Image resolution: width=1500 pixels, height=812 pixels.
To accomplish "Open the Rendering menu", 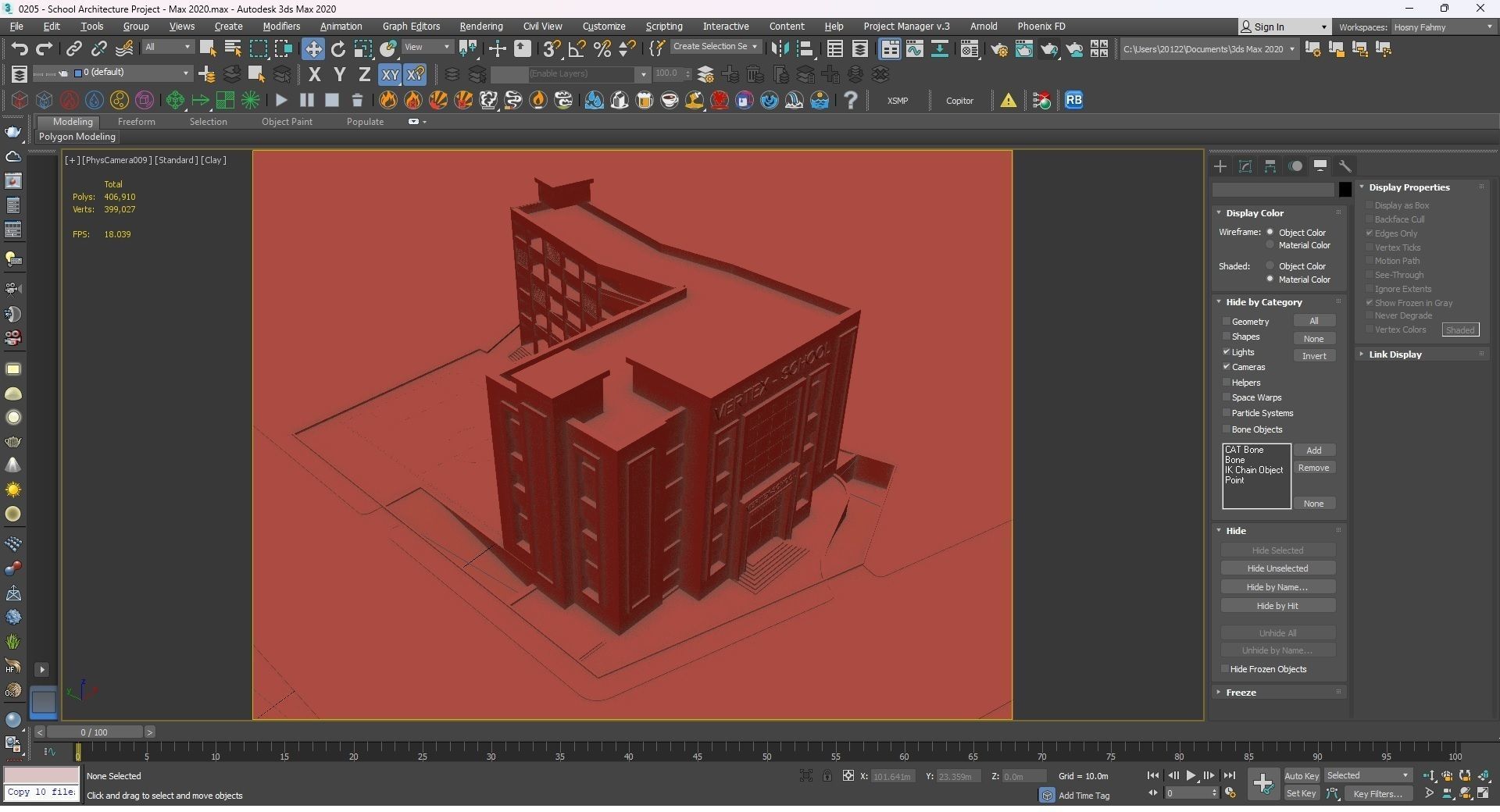I will coord(481,27).
